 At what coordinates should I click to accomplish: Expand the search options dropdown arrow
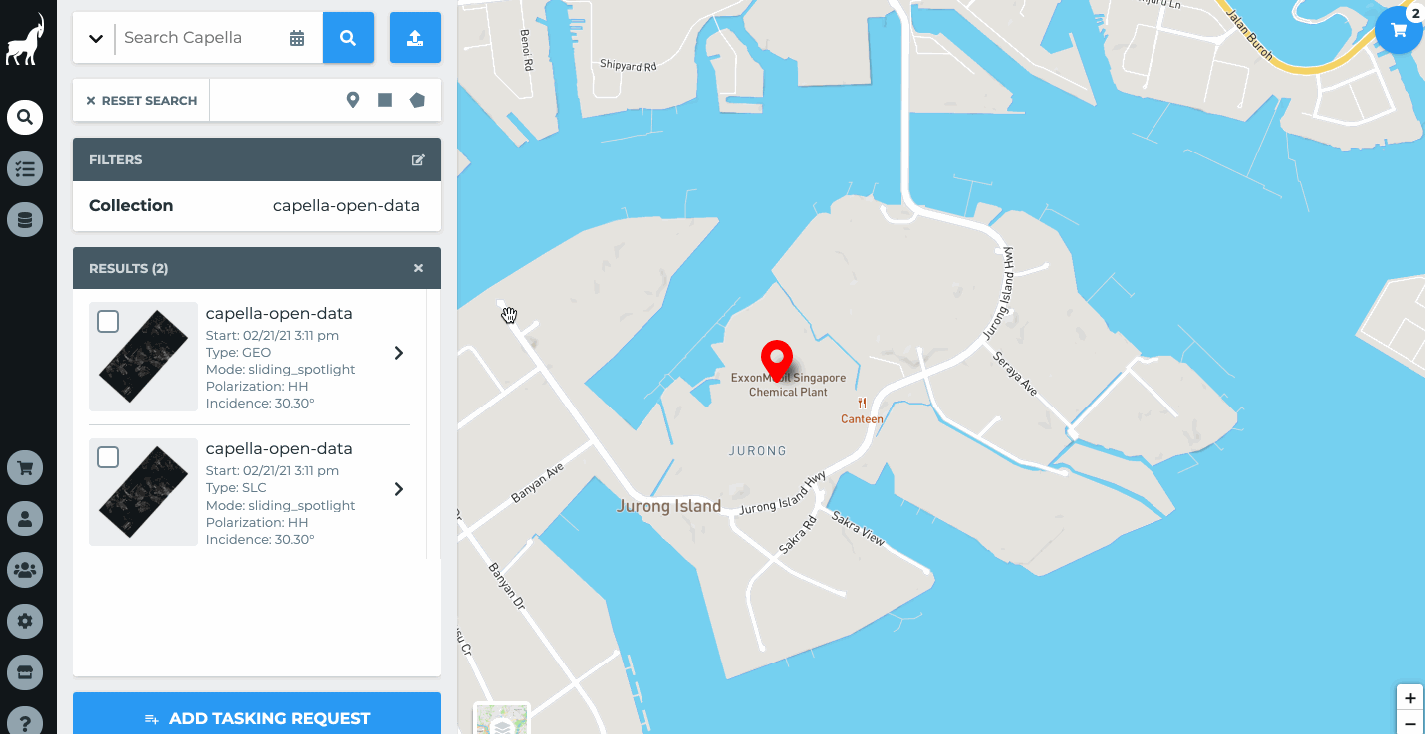click(96, 38)
